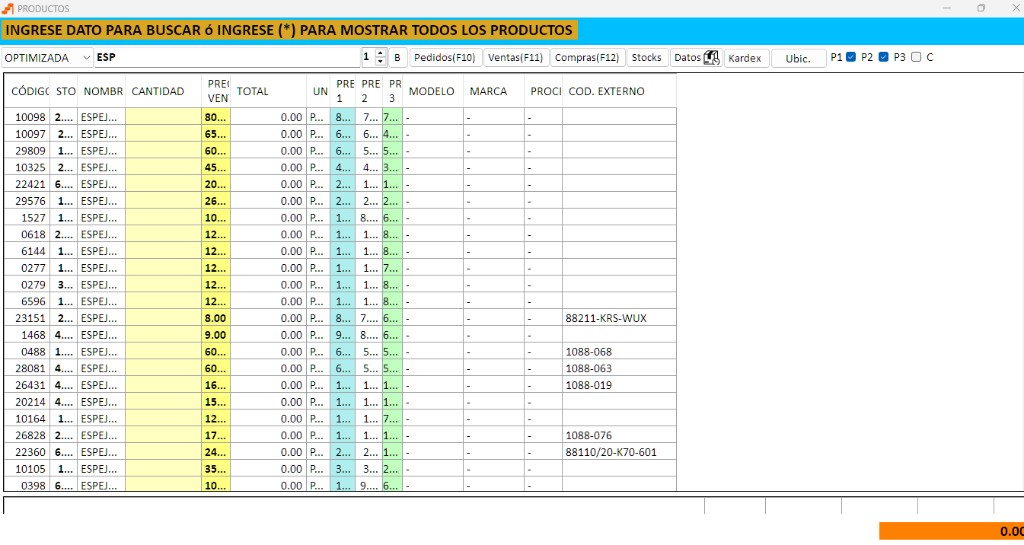This screenshot has width=1024, height=545.
Task: Click the 8.00 sale price in row 23151
Action: point(216,319)
